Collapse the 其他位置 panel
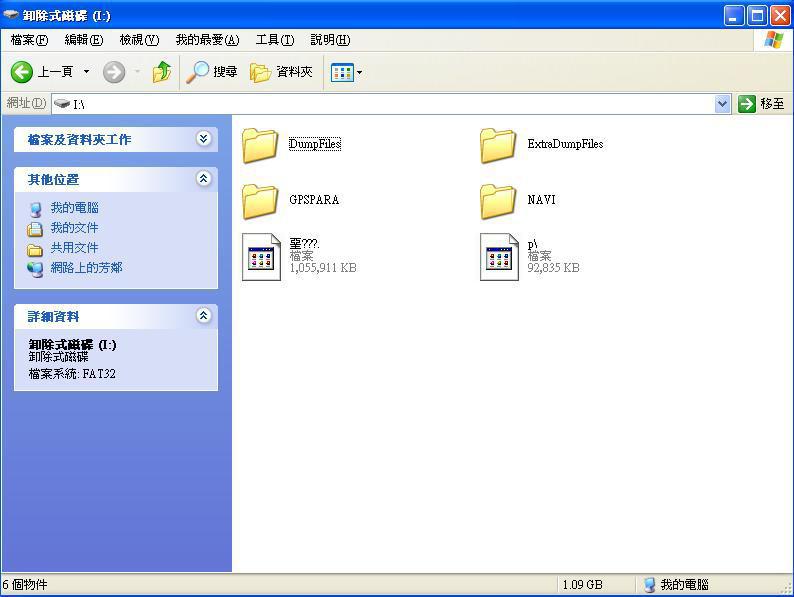The height and width of the screenshot is (597, 794). [204, 179]
